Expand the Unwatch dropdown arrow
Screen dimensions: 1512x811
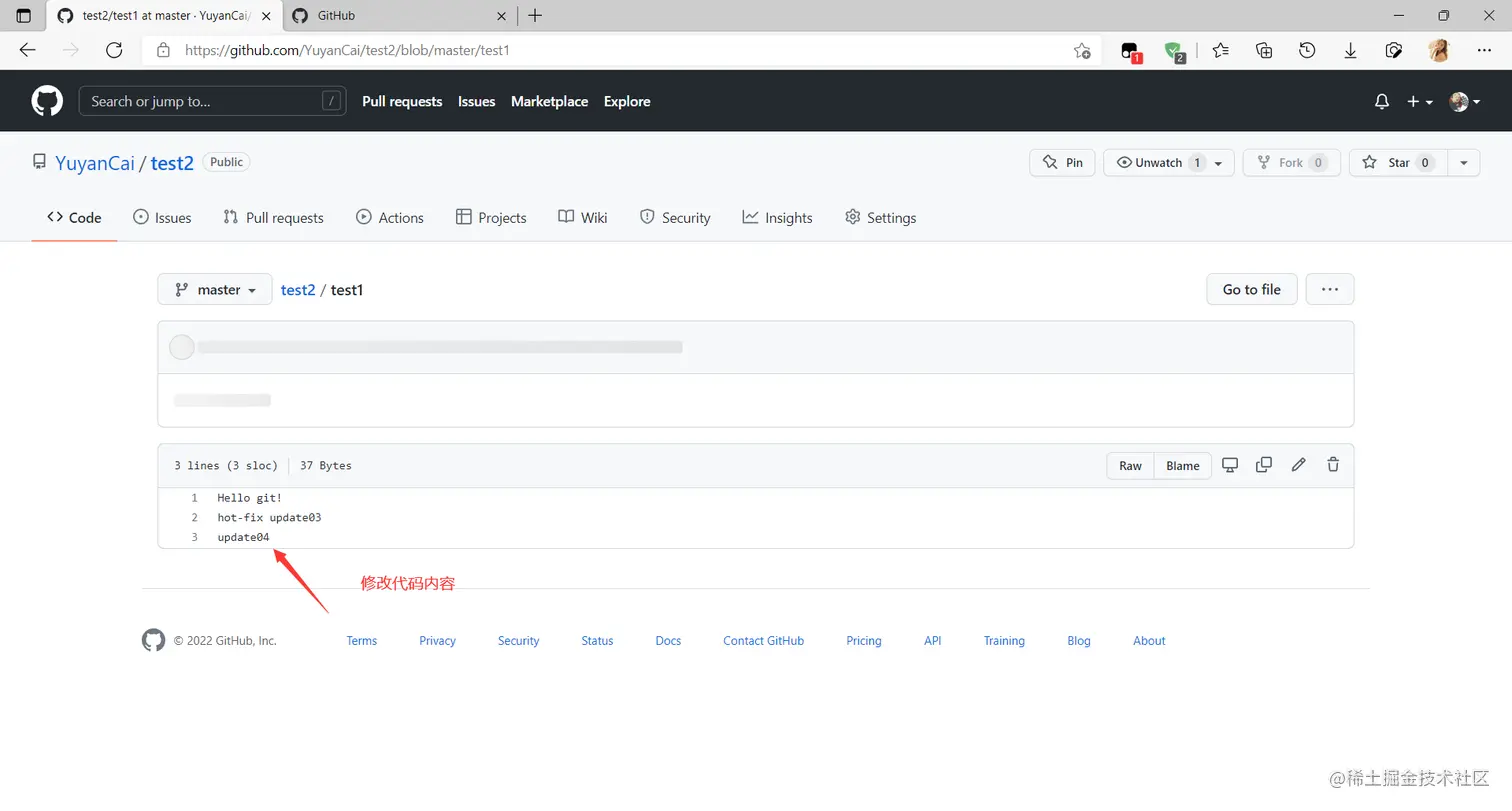[x=1219, y=163]
